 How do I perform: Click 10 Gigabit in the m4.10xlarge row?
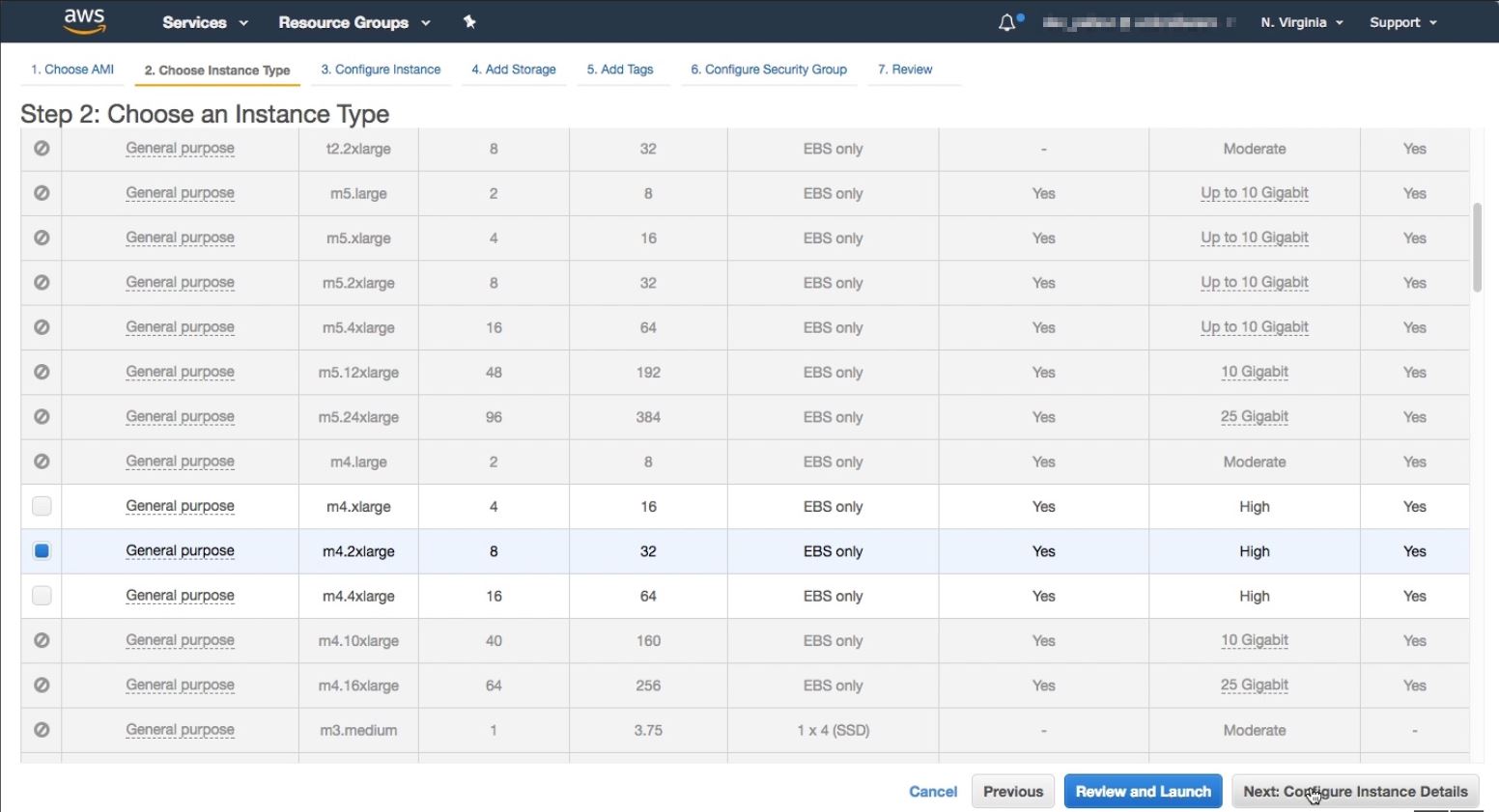tap(1255, 640)
